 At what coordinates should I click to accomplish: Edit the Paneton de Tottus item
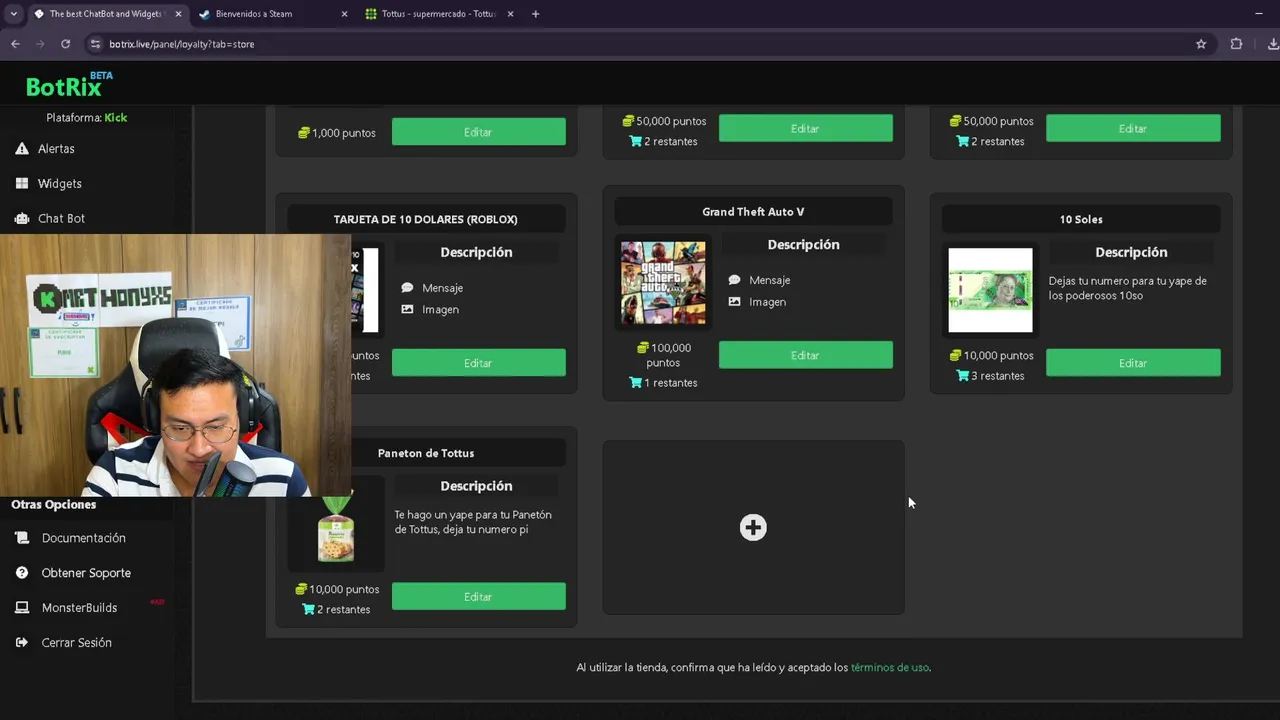478,597
